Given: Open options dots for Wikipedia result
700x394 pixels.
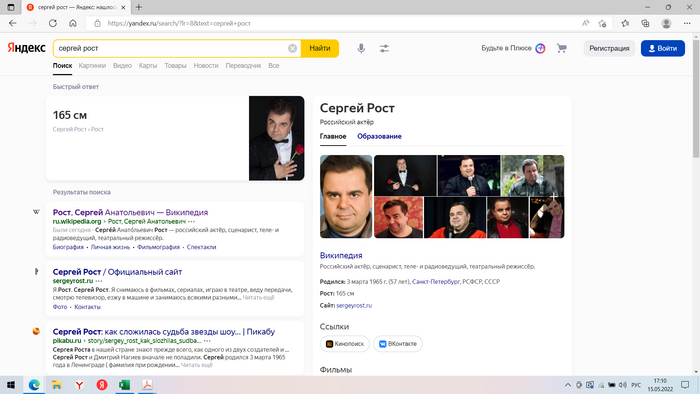Looking at the screenshot, I should pos(192,221).
